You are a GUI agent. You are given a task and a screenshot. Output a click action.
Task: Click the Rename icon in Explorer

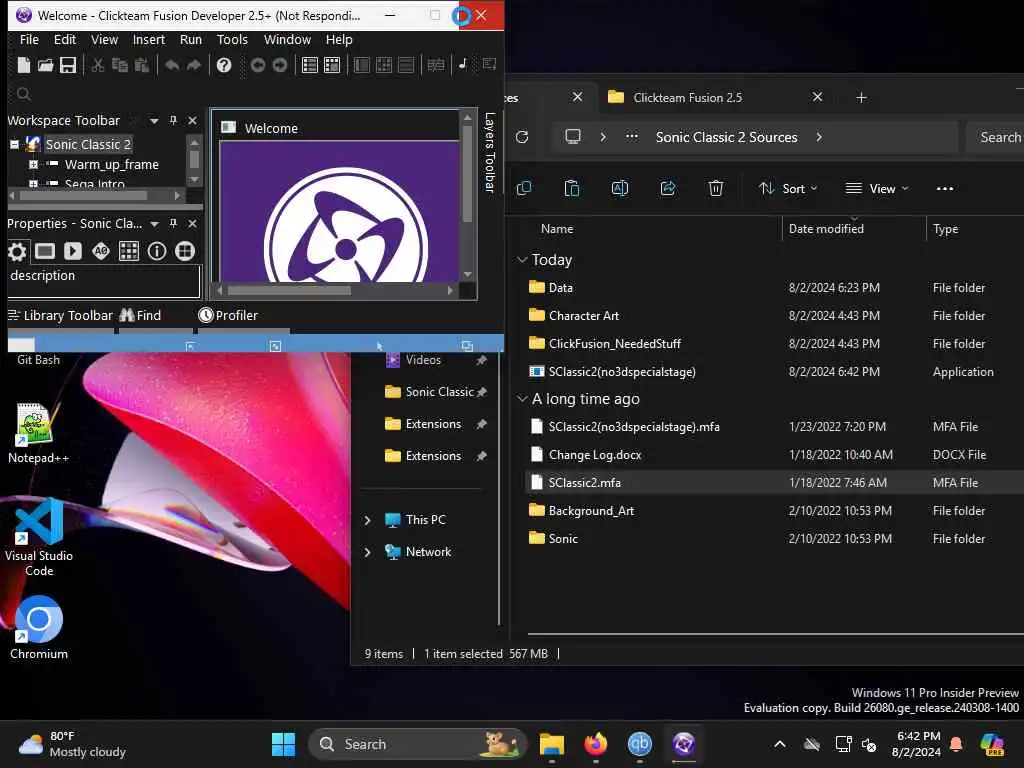click(620, 189)
